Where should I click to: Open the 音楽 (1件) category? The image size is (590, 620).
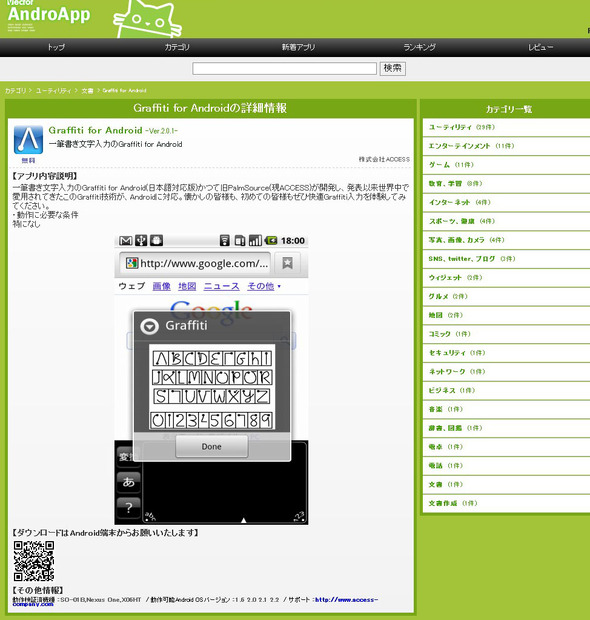point(506,409)
